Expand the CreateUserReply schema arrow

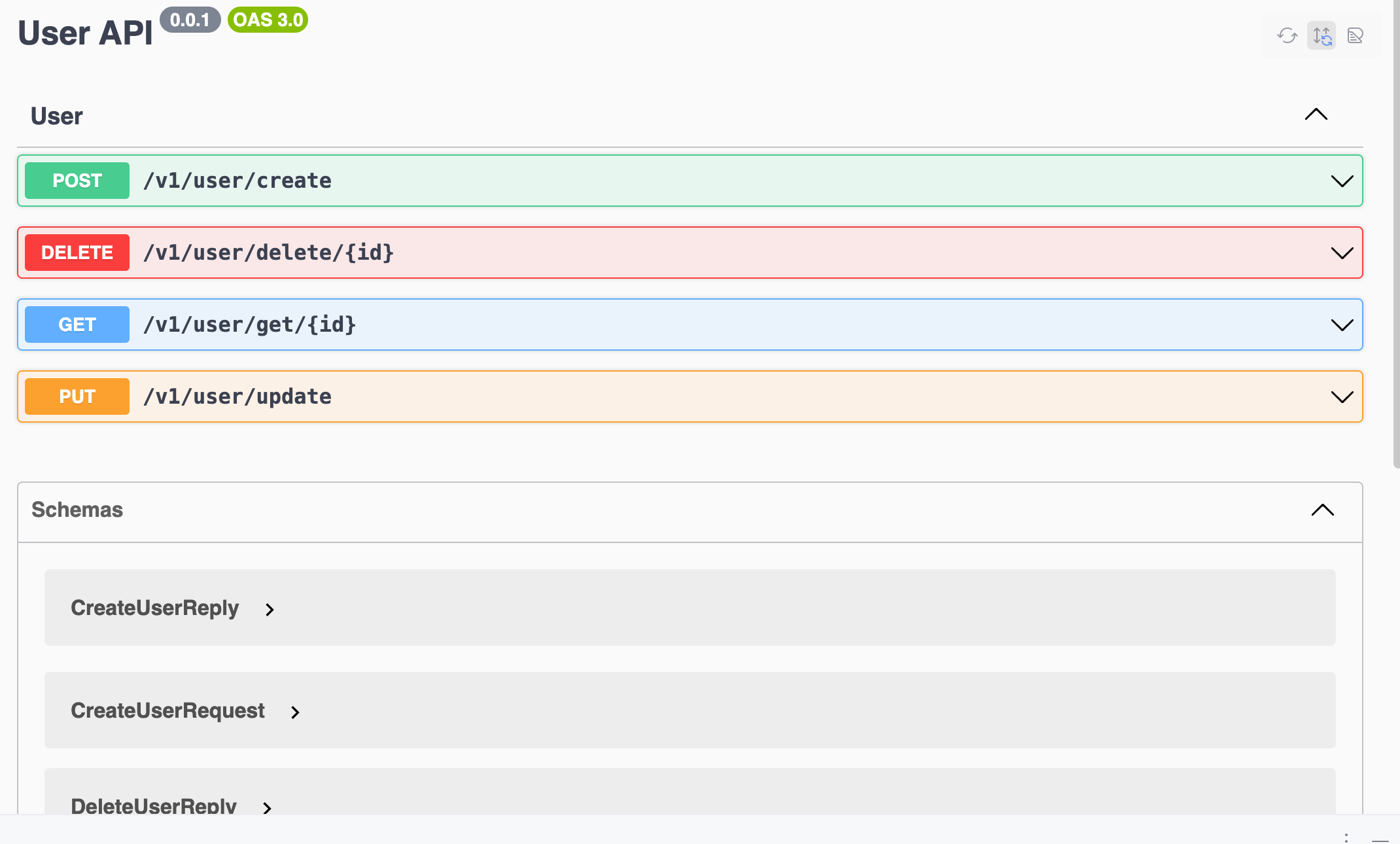(270, 610)
